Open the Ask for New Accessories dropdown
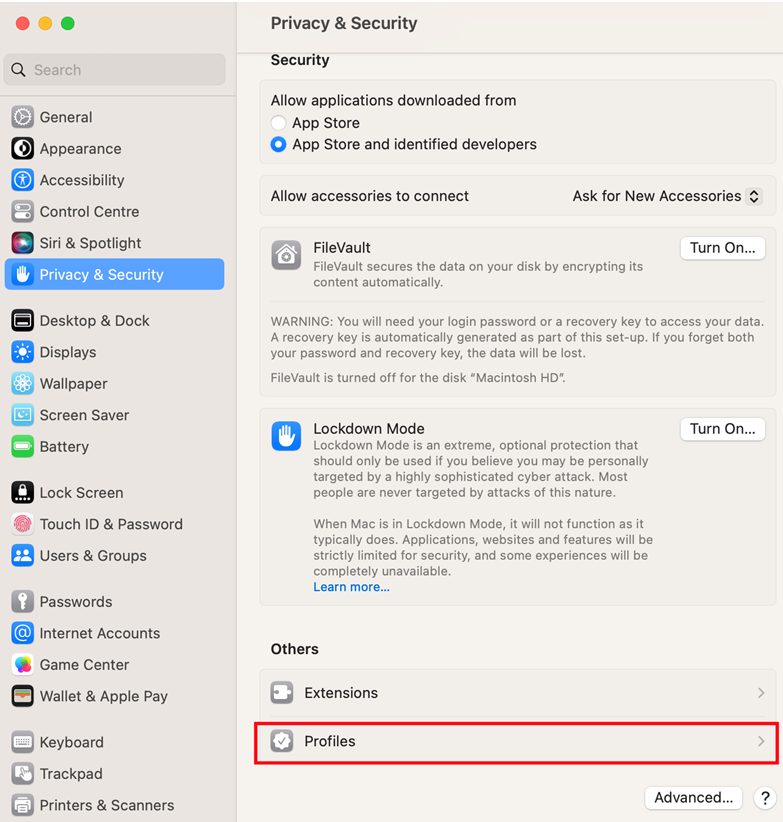This screenshot has width=783, height=822. pyautogui.click(x=667, y=196)
